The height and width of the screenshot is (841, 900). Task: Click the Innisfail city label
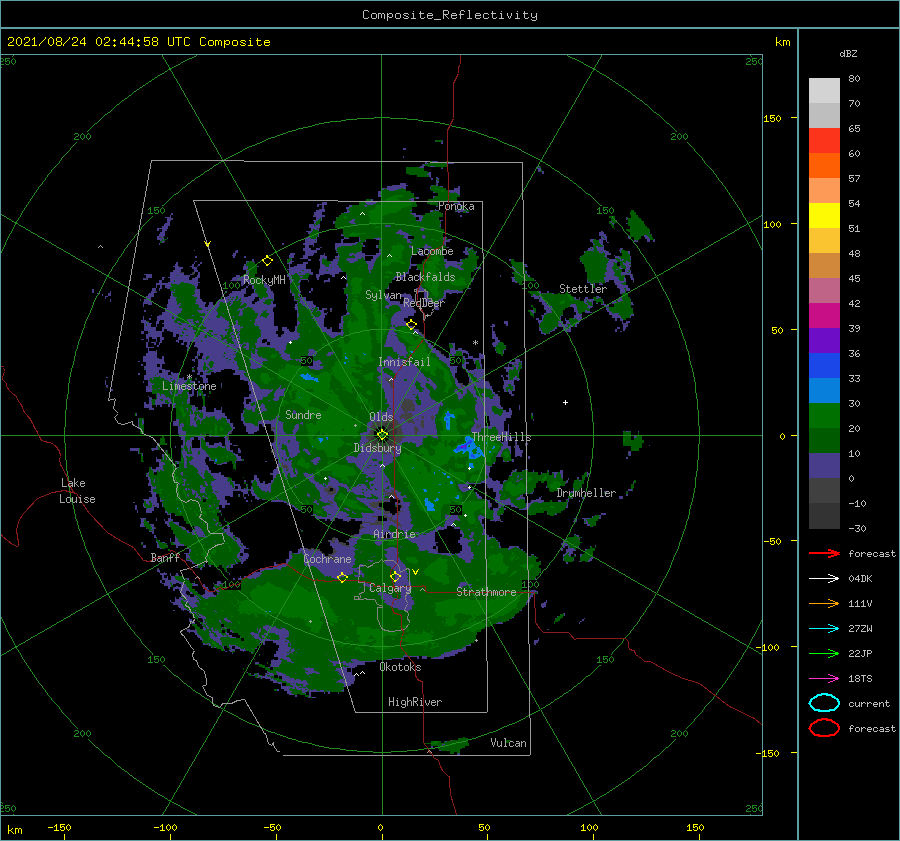404,362
